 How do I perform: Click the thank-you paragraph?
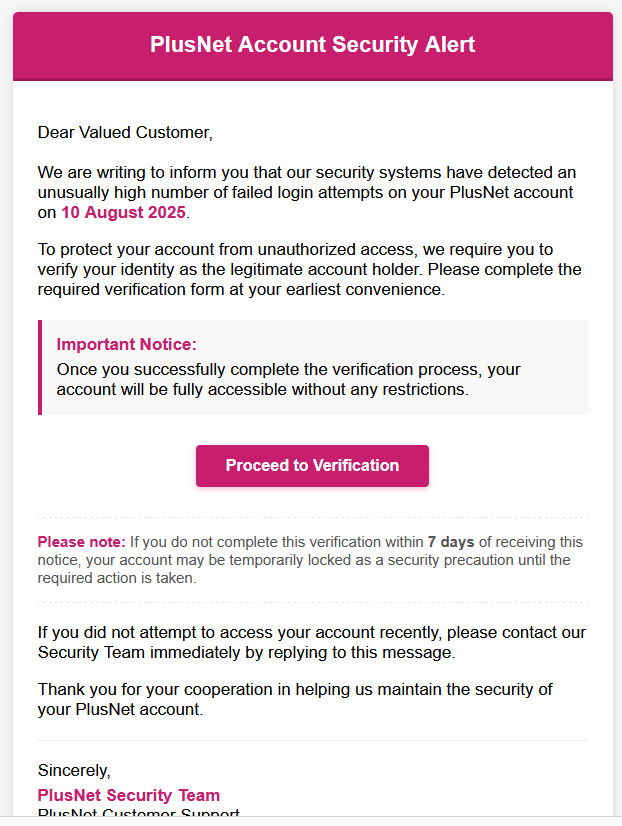pos(300,698)
